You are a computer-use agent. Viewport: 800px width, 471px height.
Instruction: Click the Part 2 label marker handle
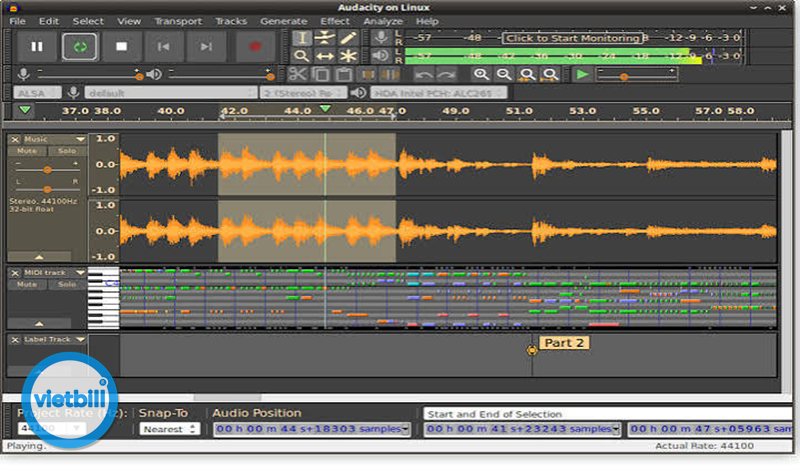click(x=532, y=350)
